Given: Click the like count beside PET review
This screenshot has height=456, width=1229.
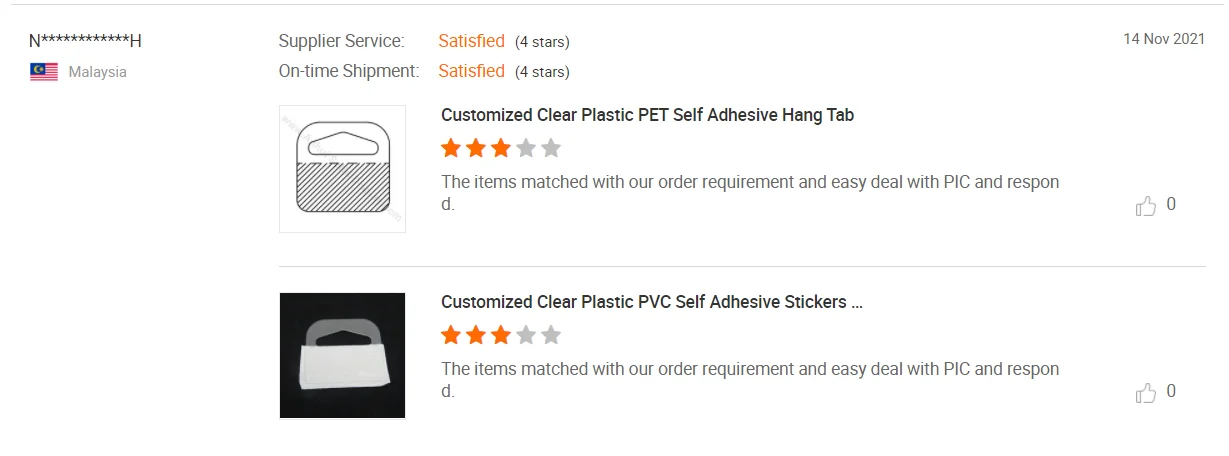Looking at the screenshot, I should 1171,205.
